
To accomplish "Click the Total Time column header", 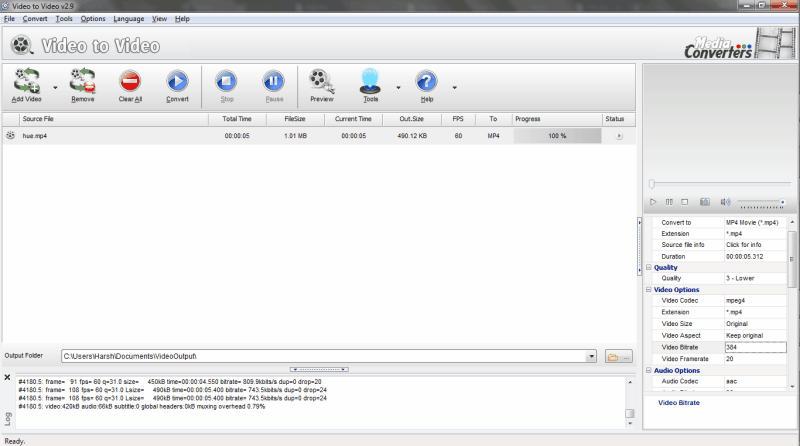I will (x=237, y=119).
